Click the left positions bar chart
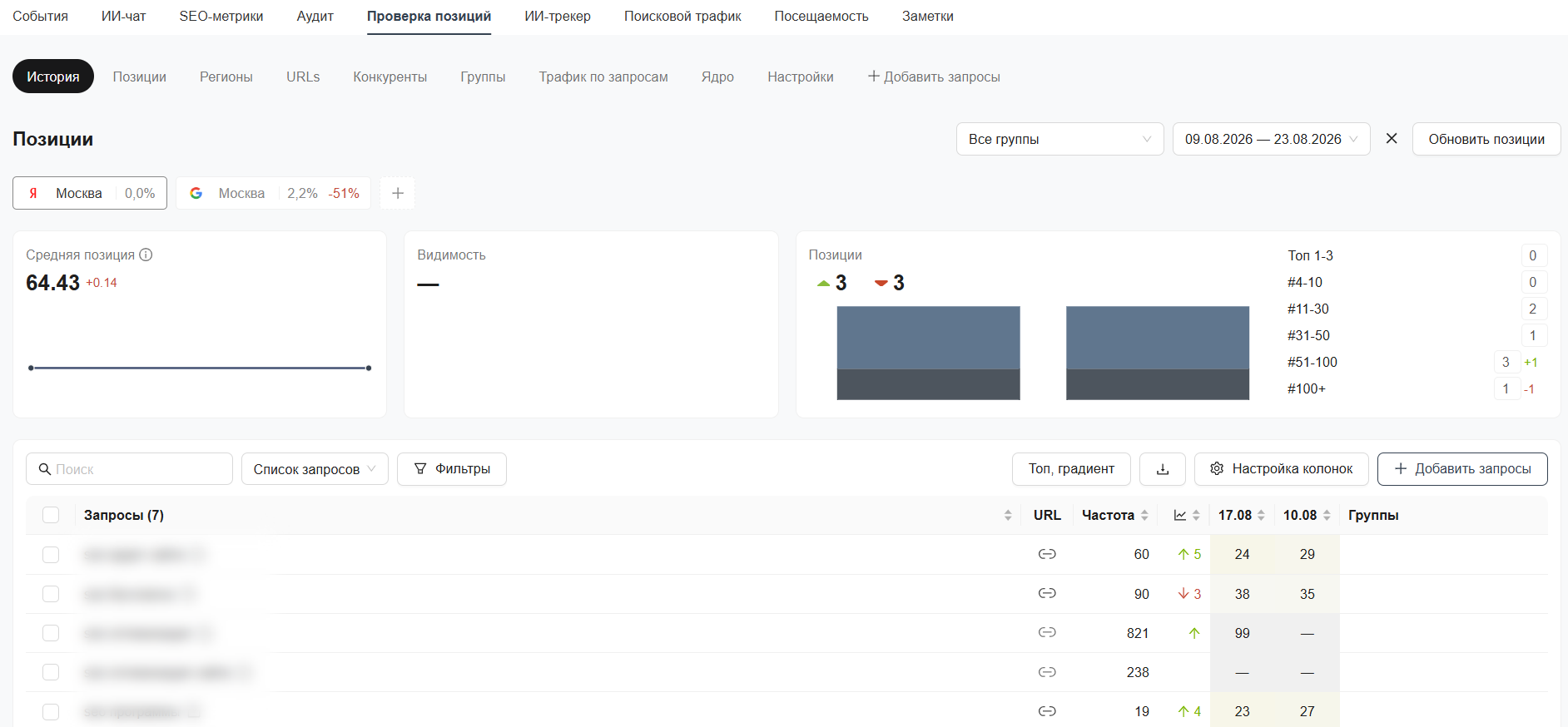Viewport: 1568px width, 727px height. click(928, 353)
